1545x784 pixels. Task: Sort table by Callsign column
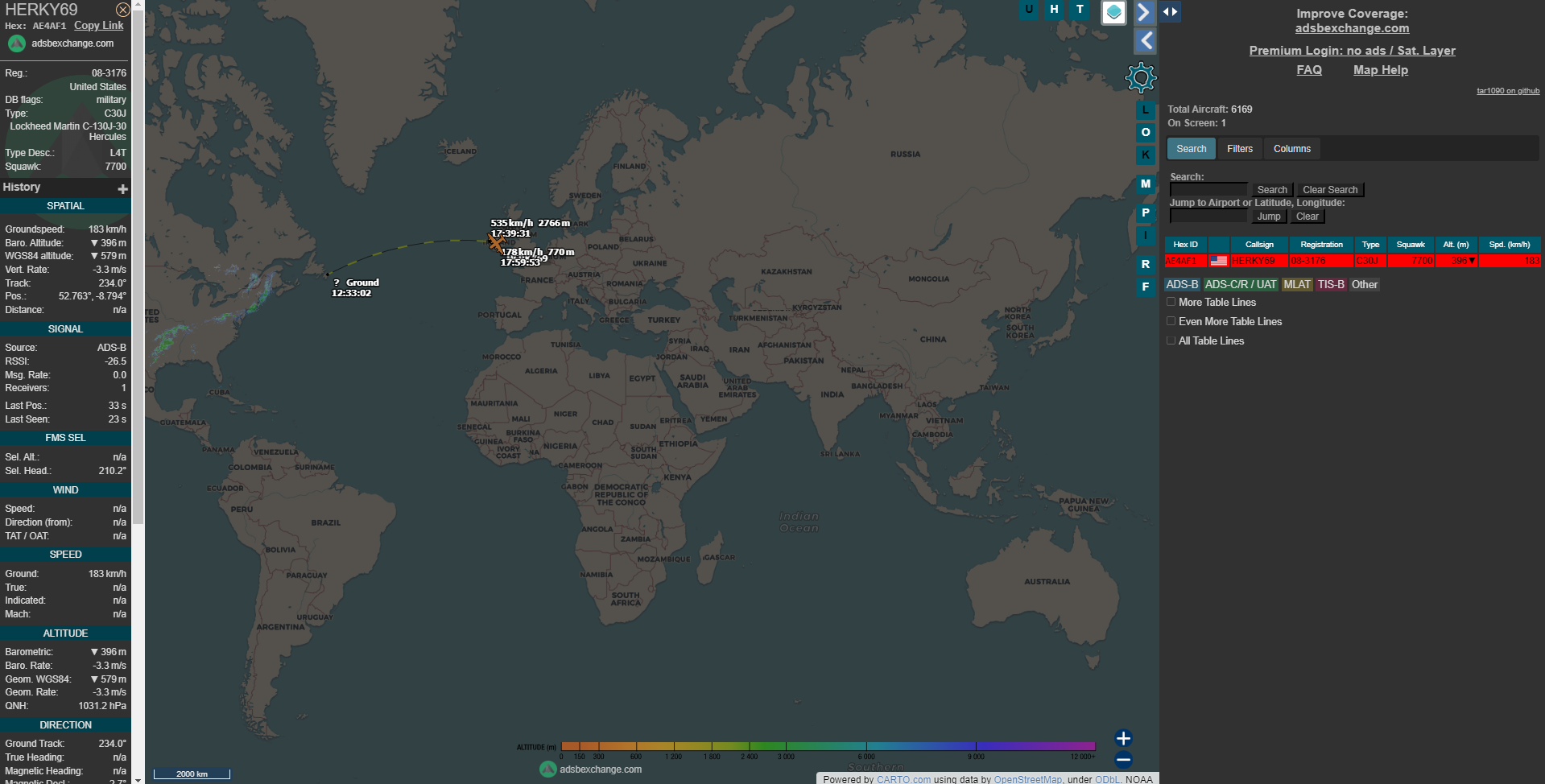(1259, 245)
